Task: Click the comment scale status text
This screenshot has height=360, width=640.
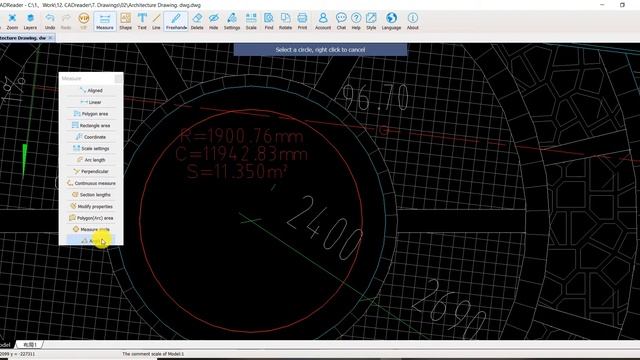Action: coord(153,354)
